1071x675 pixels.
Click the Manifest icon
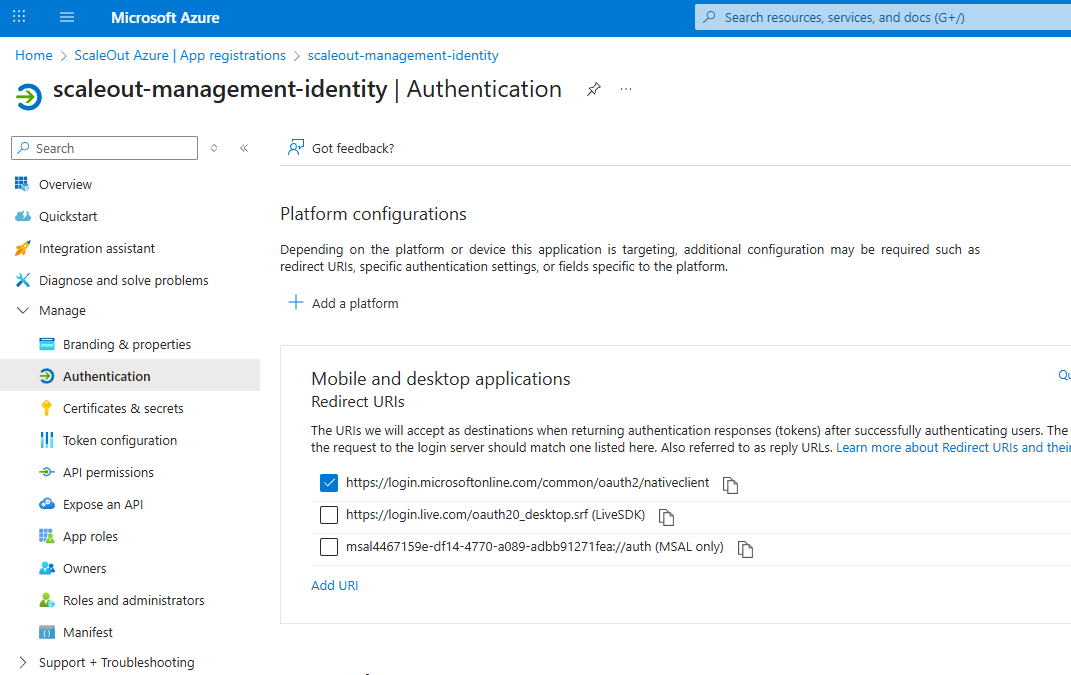pyautogui.click(x=46, y=632)
